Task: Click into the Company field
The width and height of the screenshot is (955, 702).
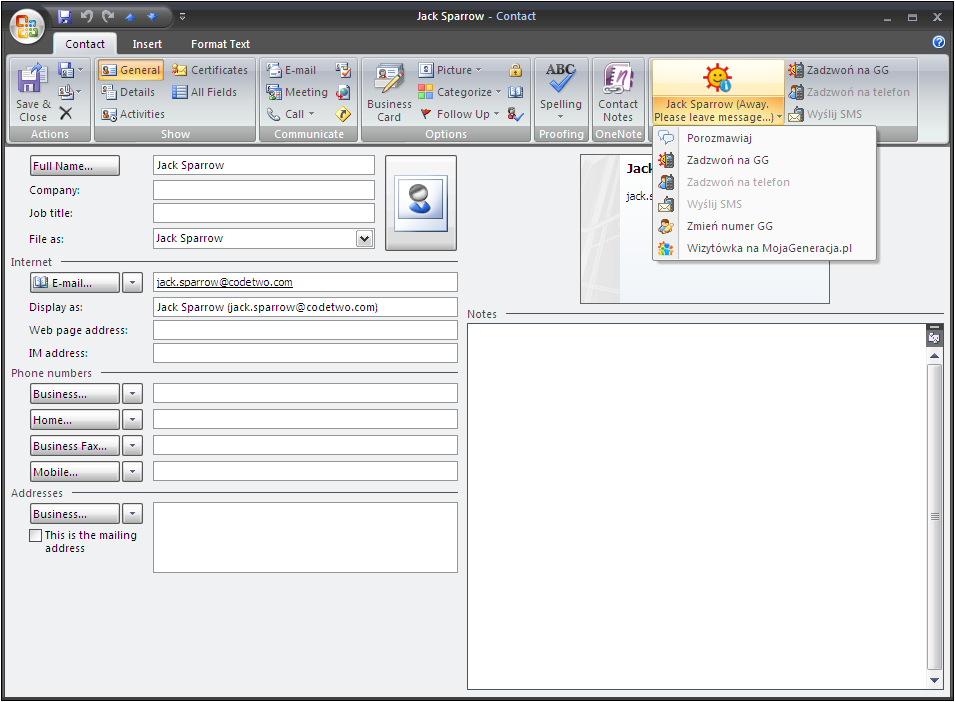Action: click(x=264, y=190)
